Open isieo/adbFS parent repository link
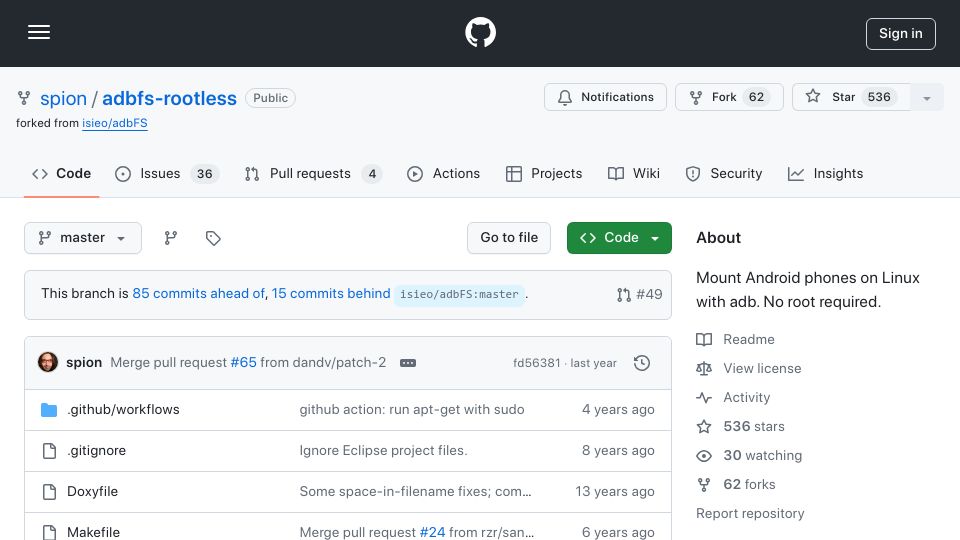This screenshot has height=540, width=960. (115, 123)
